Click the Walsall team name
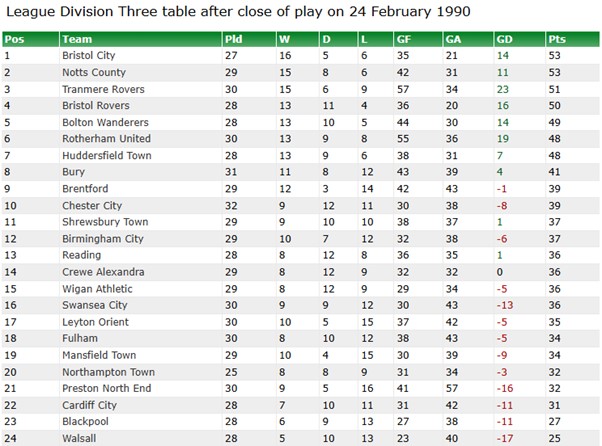The height and width of the screenshot is (446, 602). tap(79, 438)
